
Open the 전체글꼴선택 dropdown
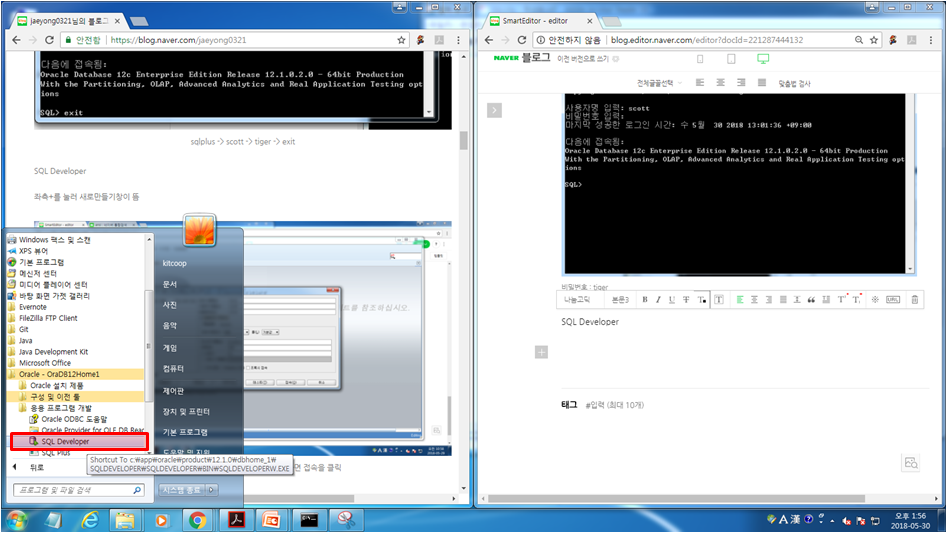point(659,83)
